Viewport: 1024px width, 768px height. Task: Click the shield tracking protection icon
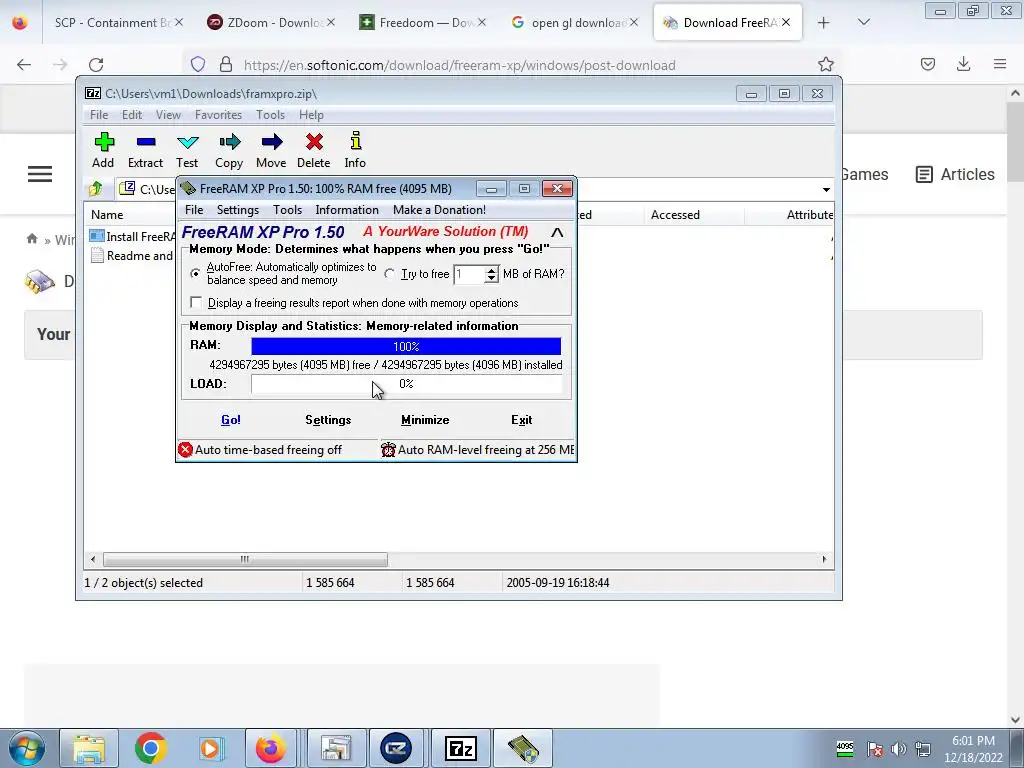[198, 64]
